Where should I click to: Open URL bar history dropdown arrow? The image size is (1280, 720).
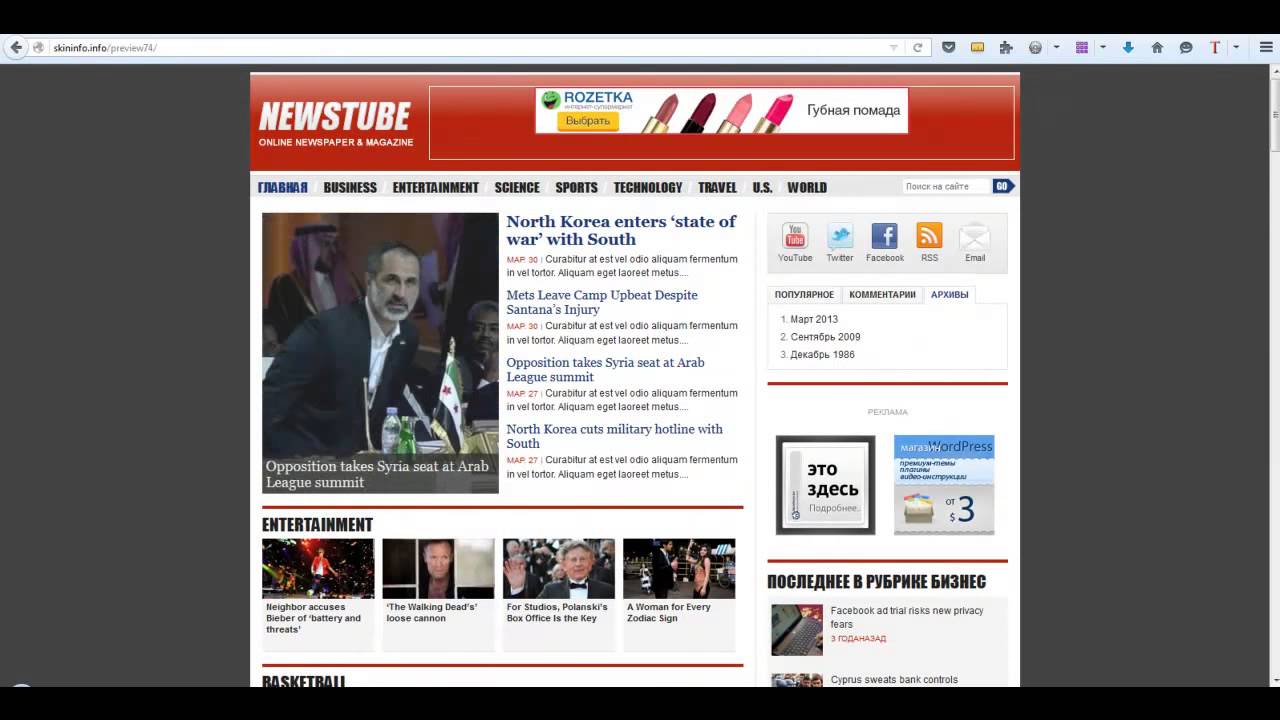click(894, 47)
